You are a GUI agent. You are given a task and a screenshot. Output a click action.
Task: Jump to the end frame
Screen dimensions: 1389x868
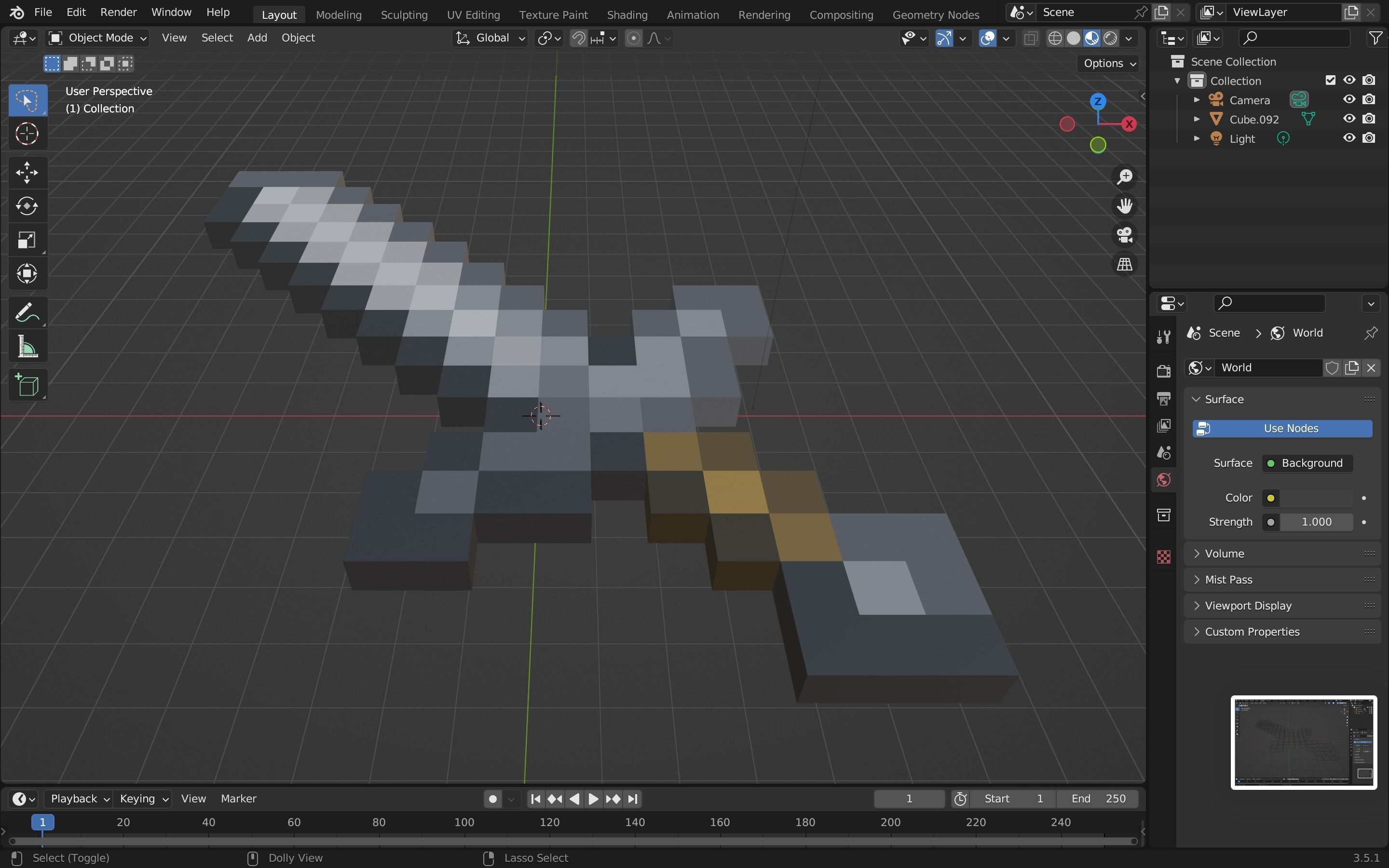632,799
